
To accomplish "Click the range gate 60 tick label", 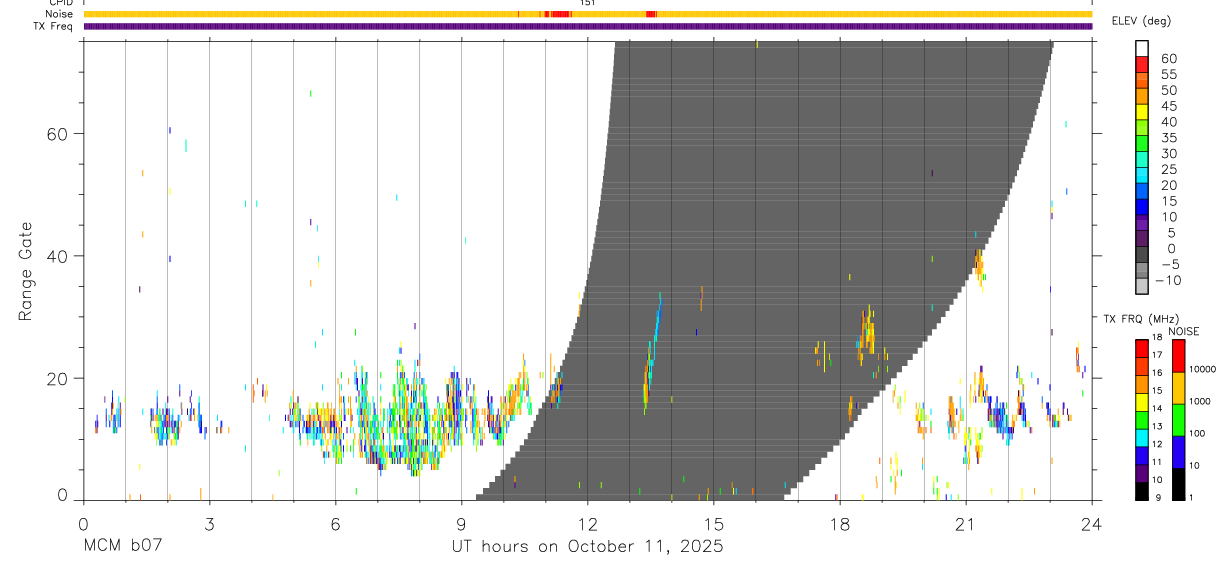I will click(59, 134).
